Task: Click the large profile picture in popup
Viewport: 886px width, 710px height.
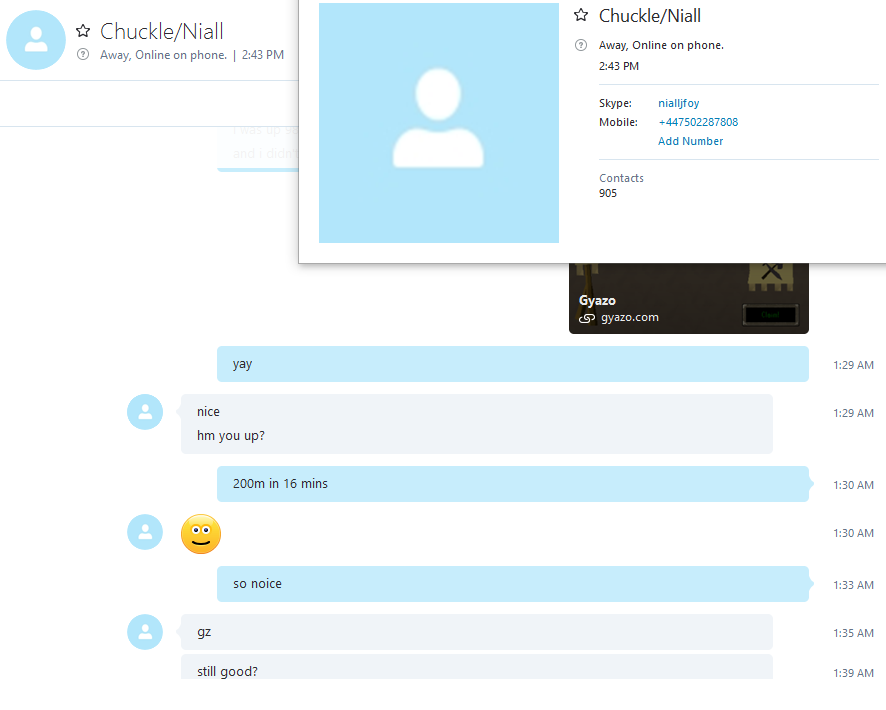Action: coord(438,123)
